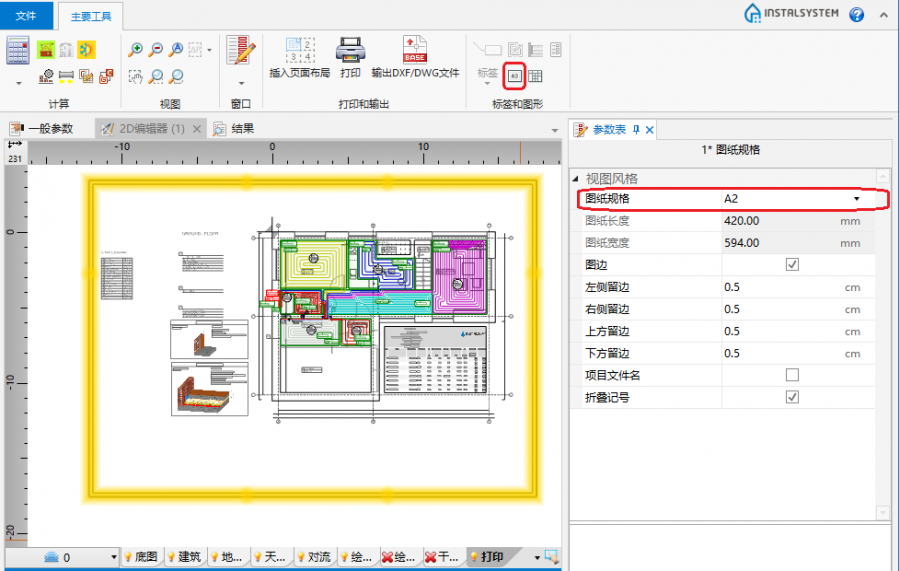
Task: Collapse the 视图风格 section
Action: [x=576, y=179]
